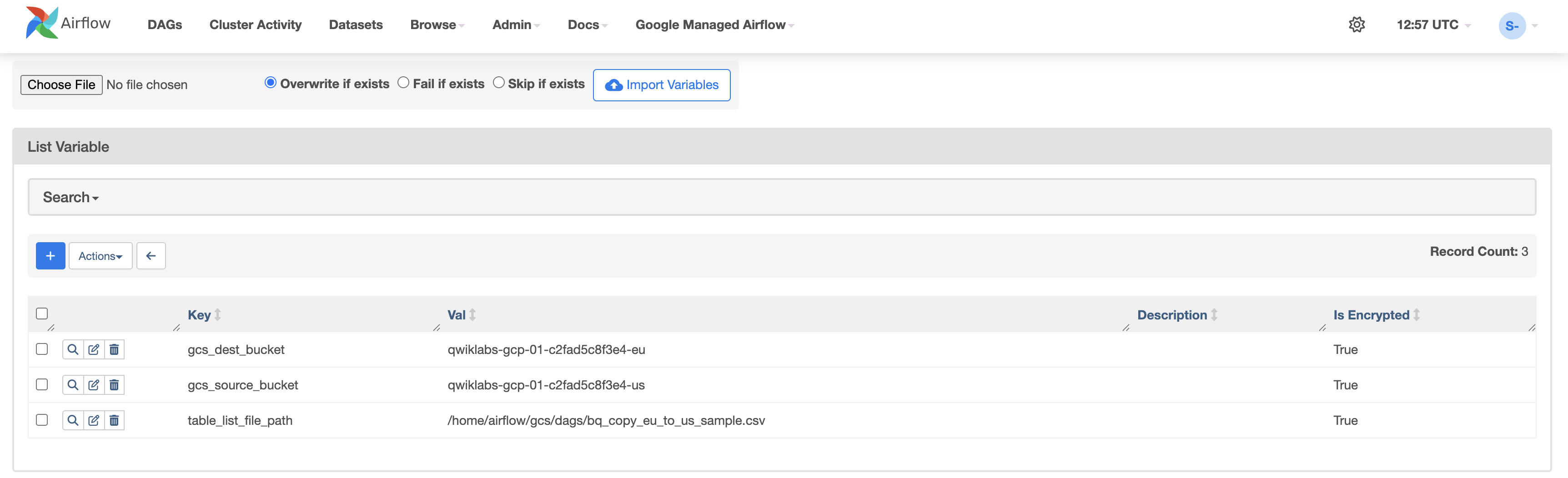Viewport: 1568px width, 478px height.
Task: Edit the table_list_file_path variable
Action: (x=94, y=420)
